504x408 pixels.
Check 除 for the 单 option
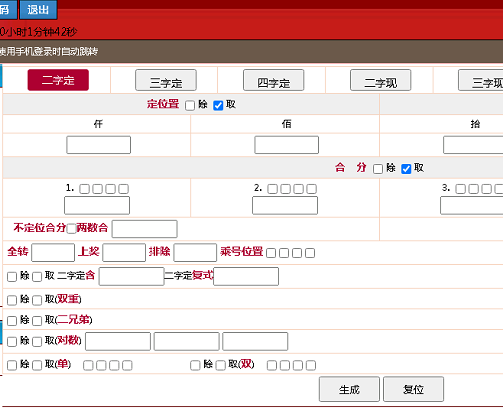[x=12, y=365]
